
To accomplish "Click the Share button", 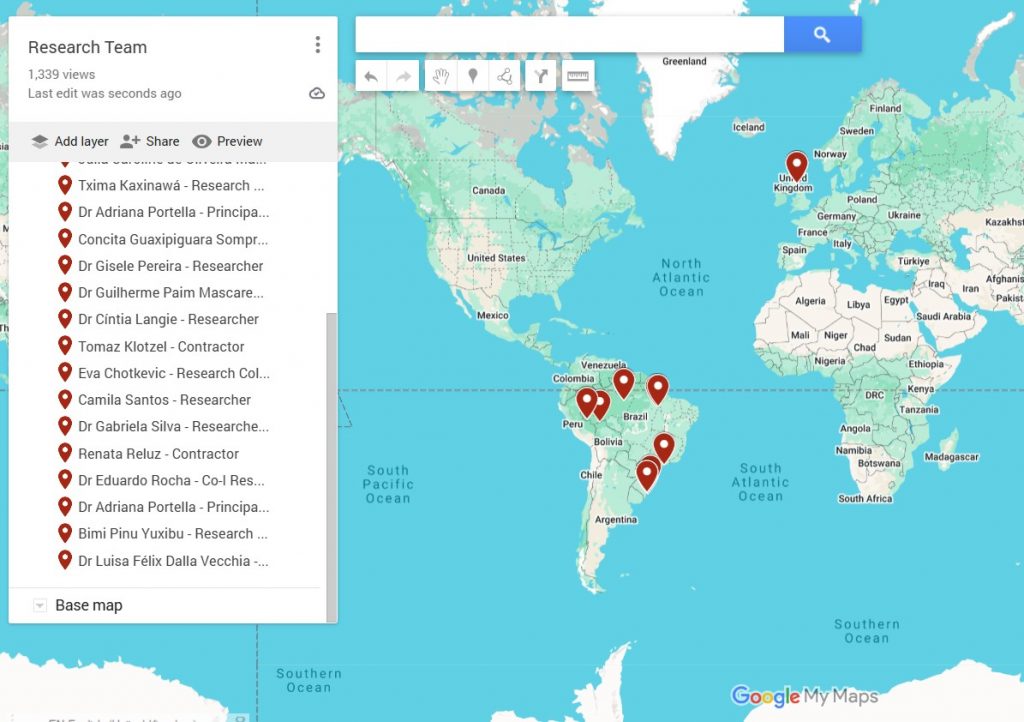I will 150,141.
